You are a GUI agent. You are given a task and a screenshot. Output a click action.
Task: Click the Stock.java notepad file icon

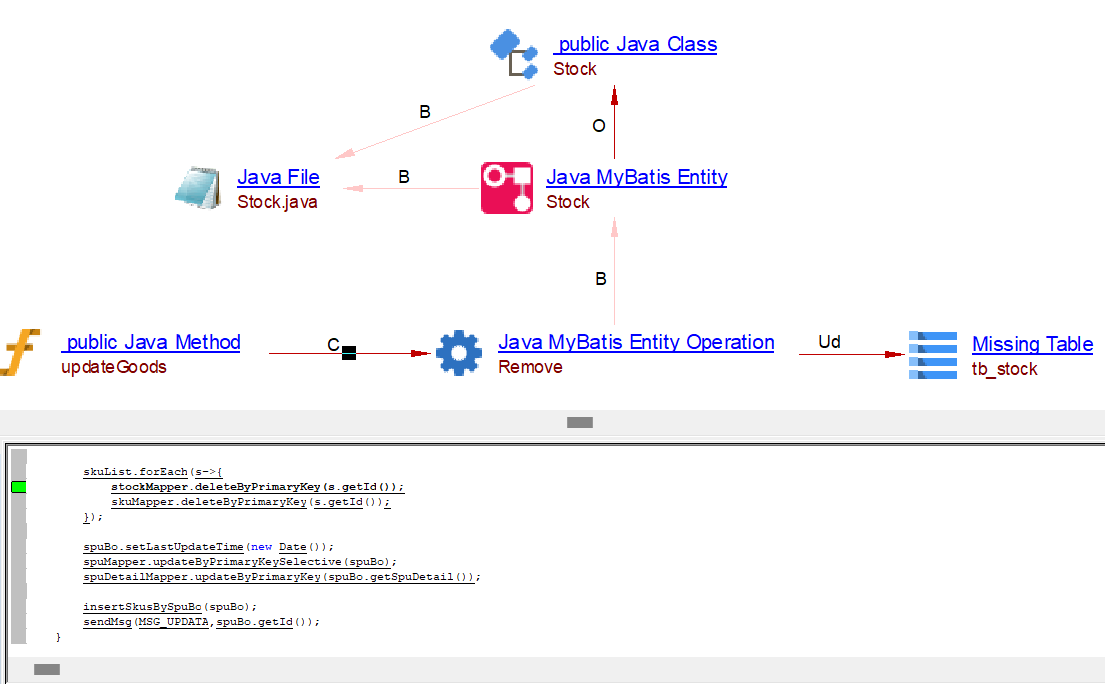click(x=197, y=188)
